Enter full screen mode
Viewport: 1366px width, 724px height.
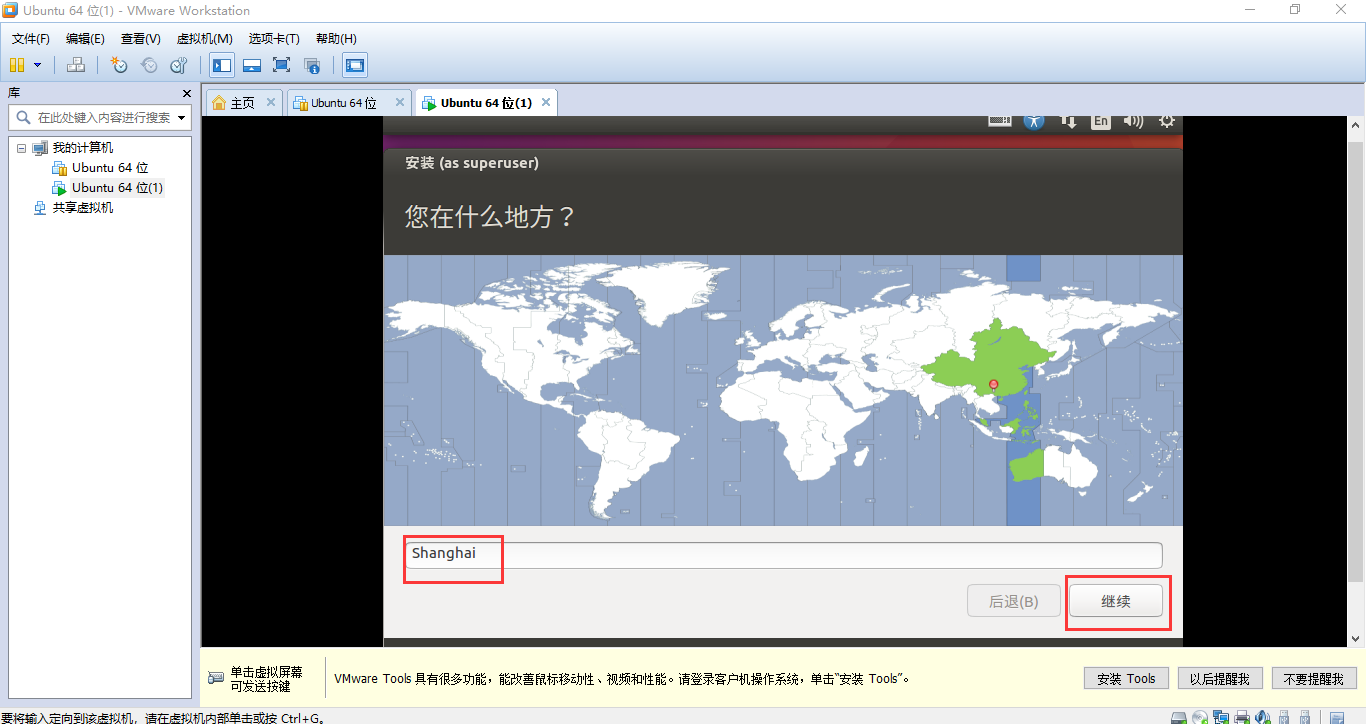[x=281, y=65]
